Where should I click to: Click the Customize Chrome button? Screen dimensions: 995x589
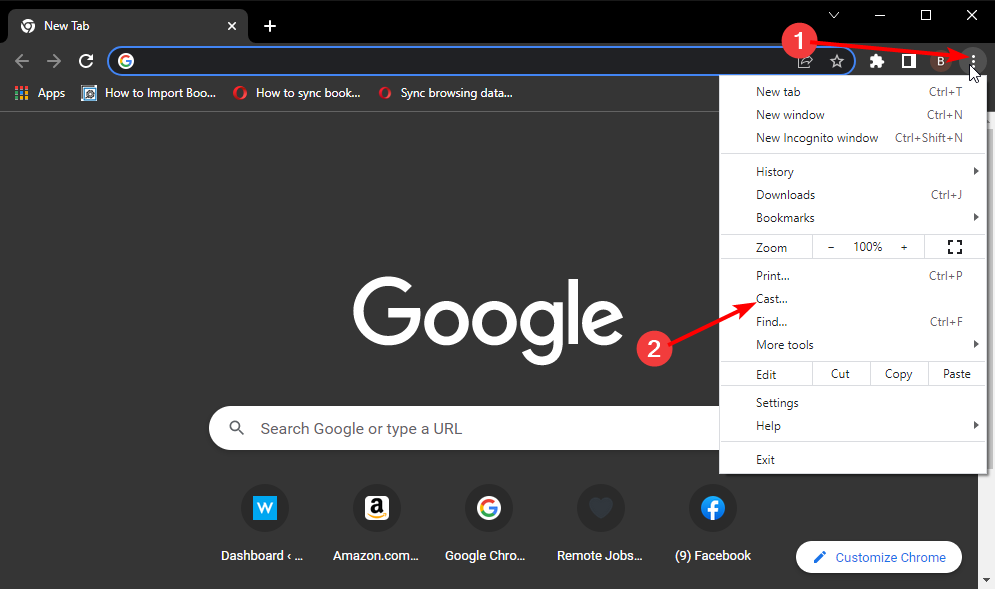point(878,557)
